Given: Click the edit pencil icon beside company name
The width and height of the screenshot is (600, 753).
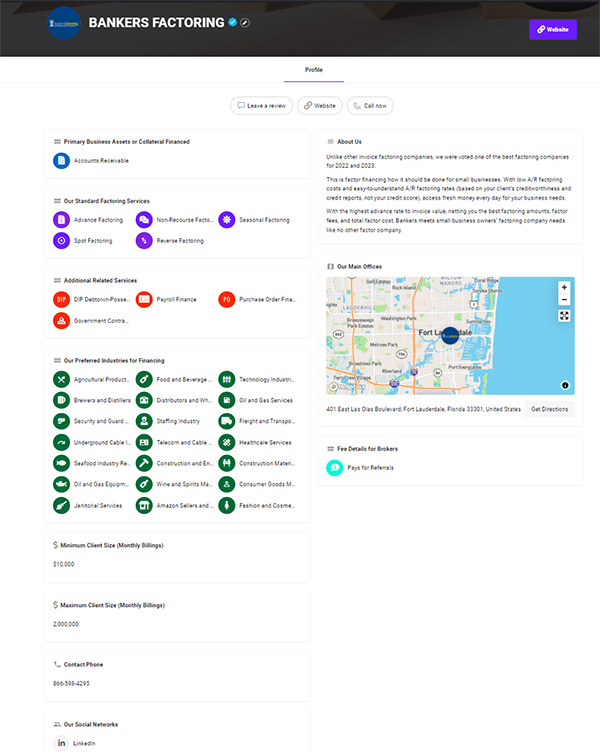Looking at the screenshot, I should [246, 22].
